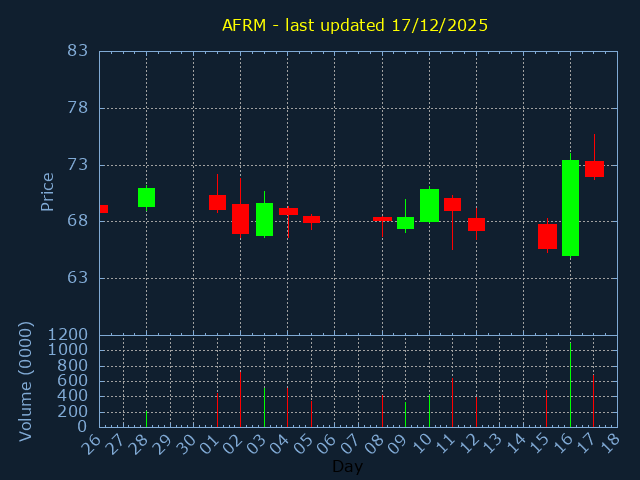Image resolution: width=640 pixels, height=480 pixels.
Task: Click the Volume (0000) axis label
Action: [26, 380]
